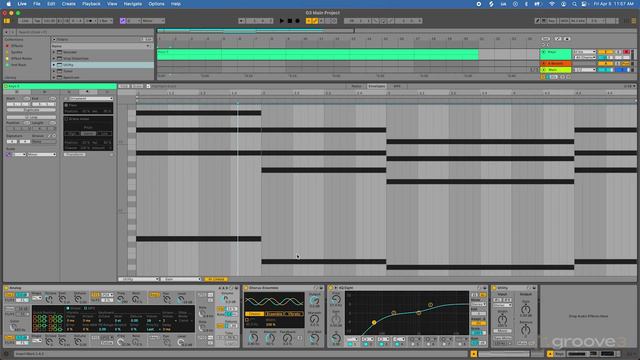This screenshot has height=360, width=640.
Task: Select the green Keys clip in Arrangement
Action: pyautogui.click(x=318, y=54)
